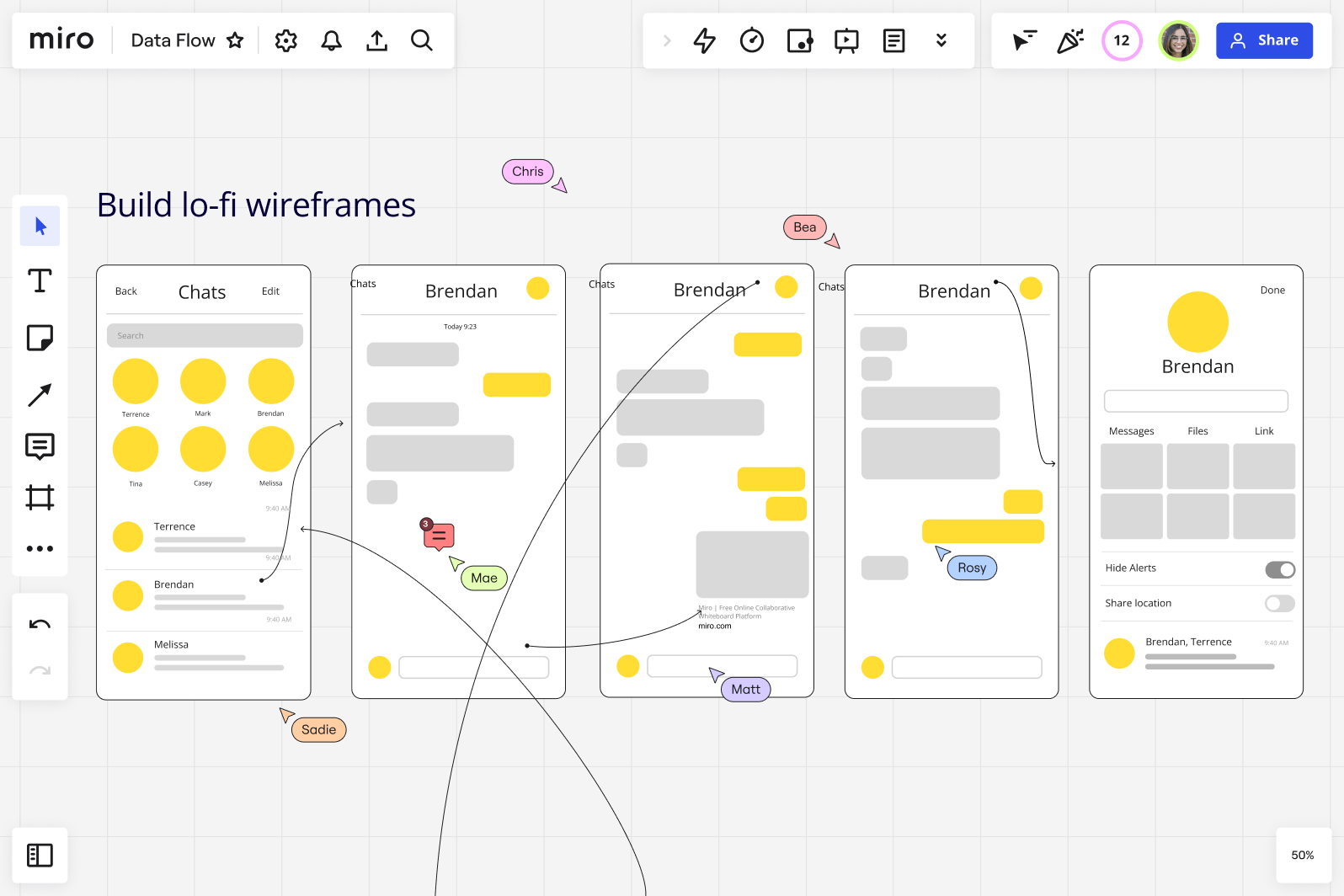Pick the sticky note tool
The height and width of the screenshot is (896, 1344).
coord(40,338)
